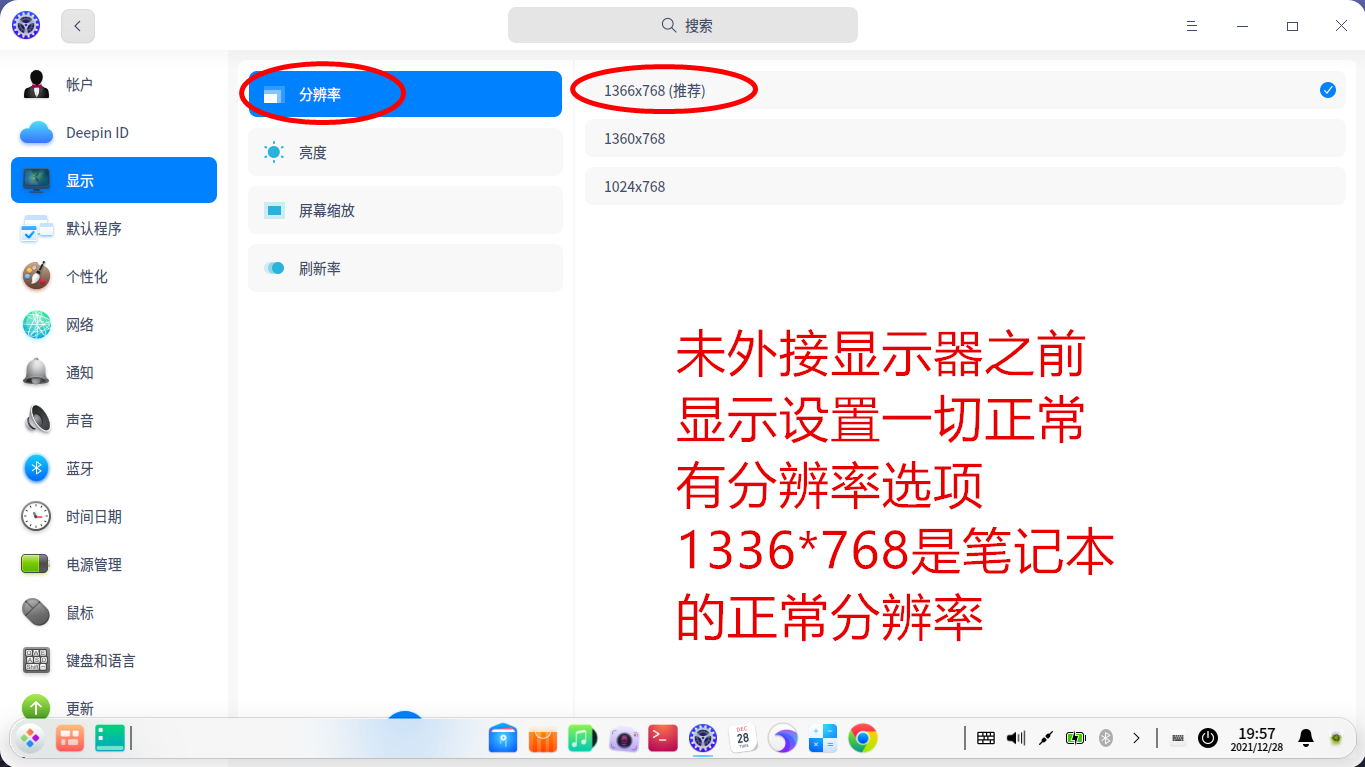The height and width of the screenshot is (767, 1365).
Task: Select the 默认程序 sidebar icon
Action: [x=36, y=229]
